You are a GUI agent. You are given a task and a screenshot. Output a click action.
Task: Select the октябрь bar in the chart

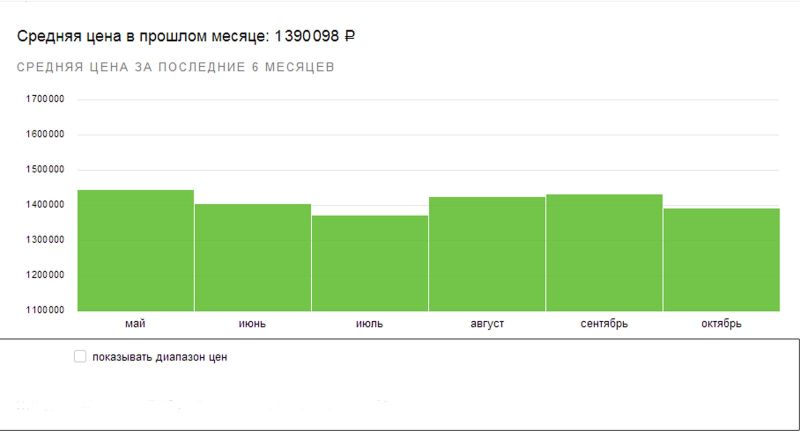point(721,259)
